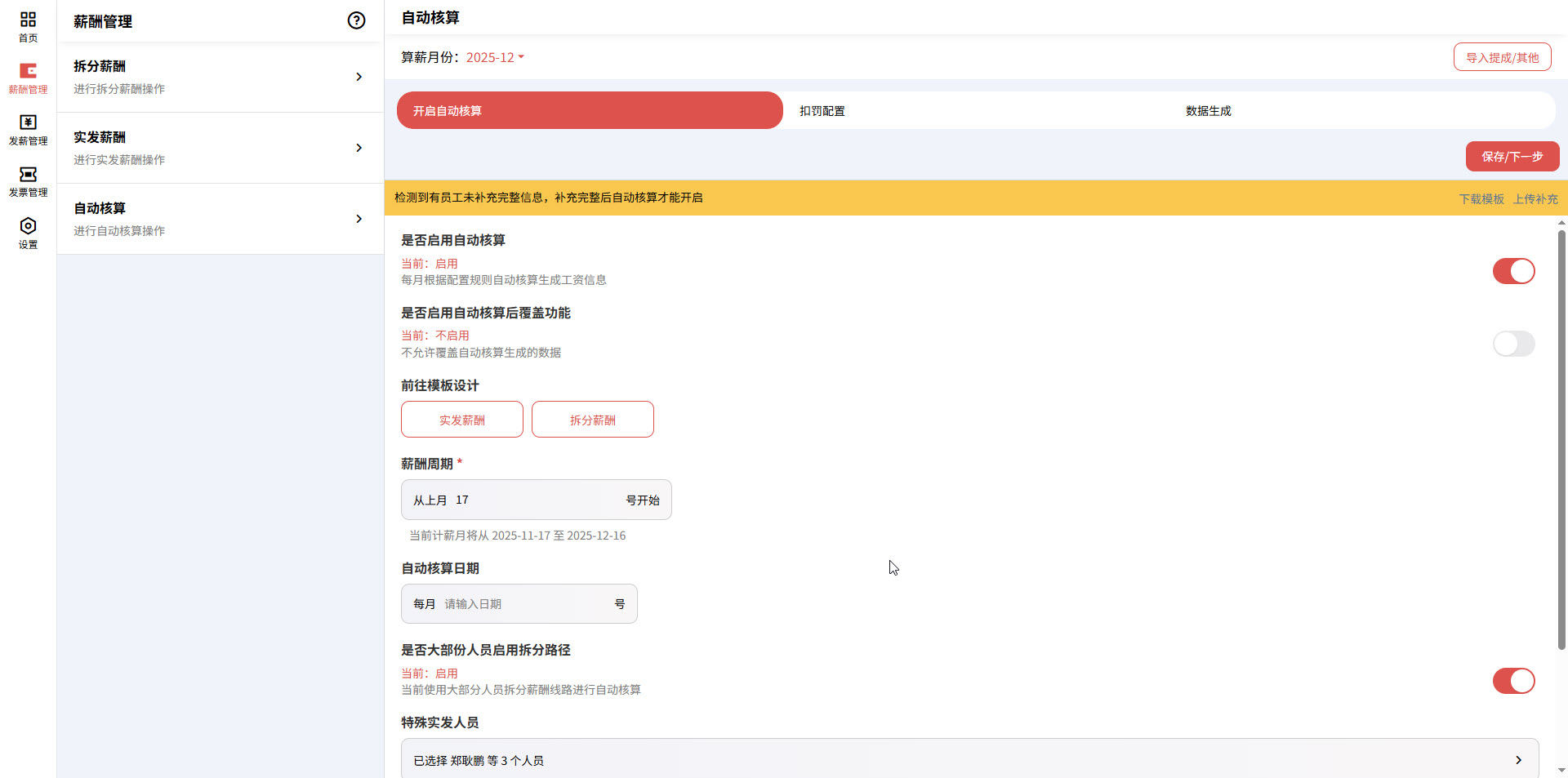Click the help question mark icon
Screen dimensions: 1568x778
point(356,20)
